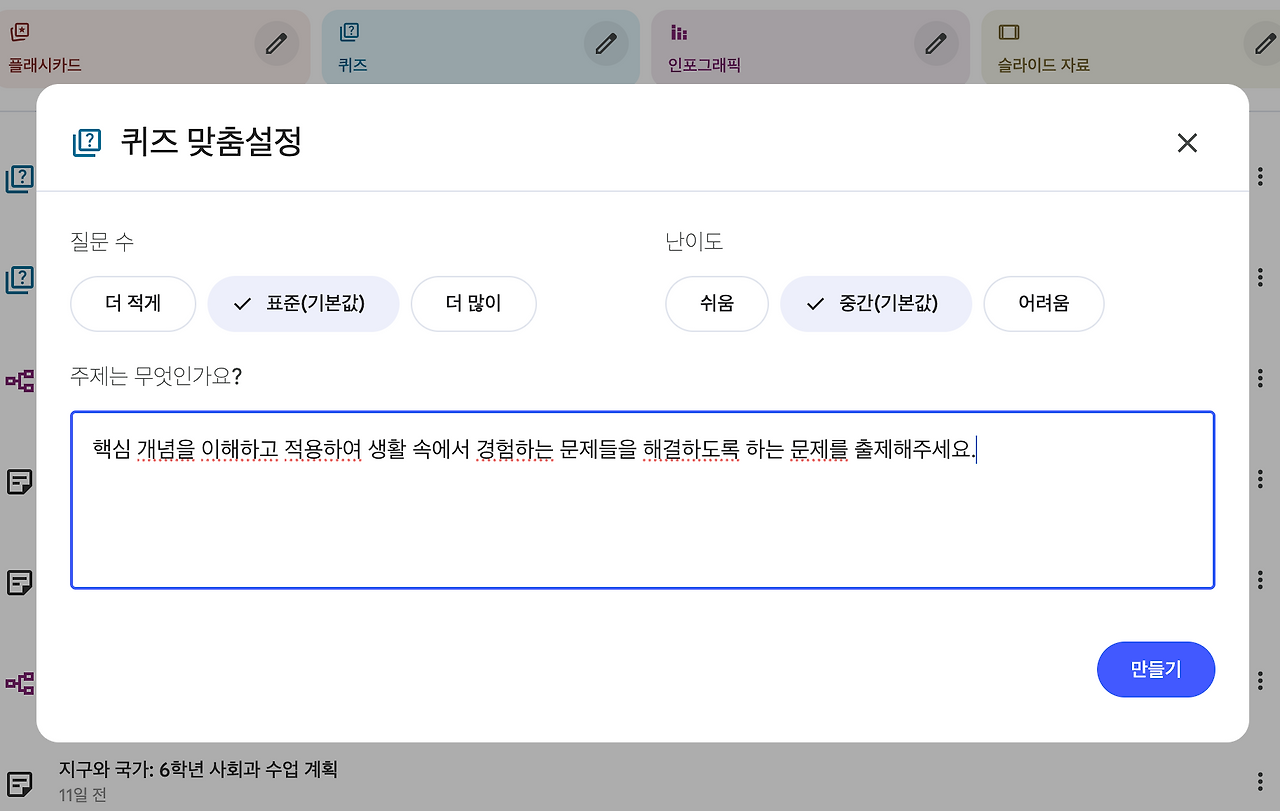
Task: Click the 퀴즈 맞춤설정 dialog title
Action: [x=210, y=142]
